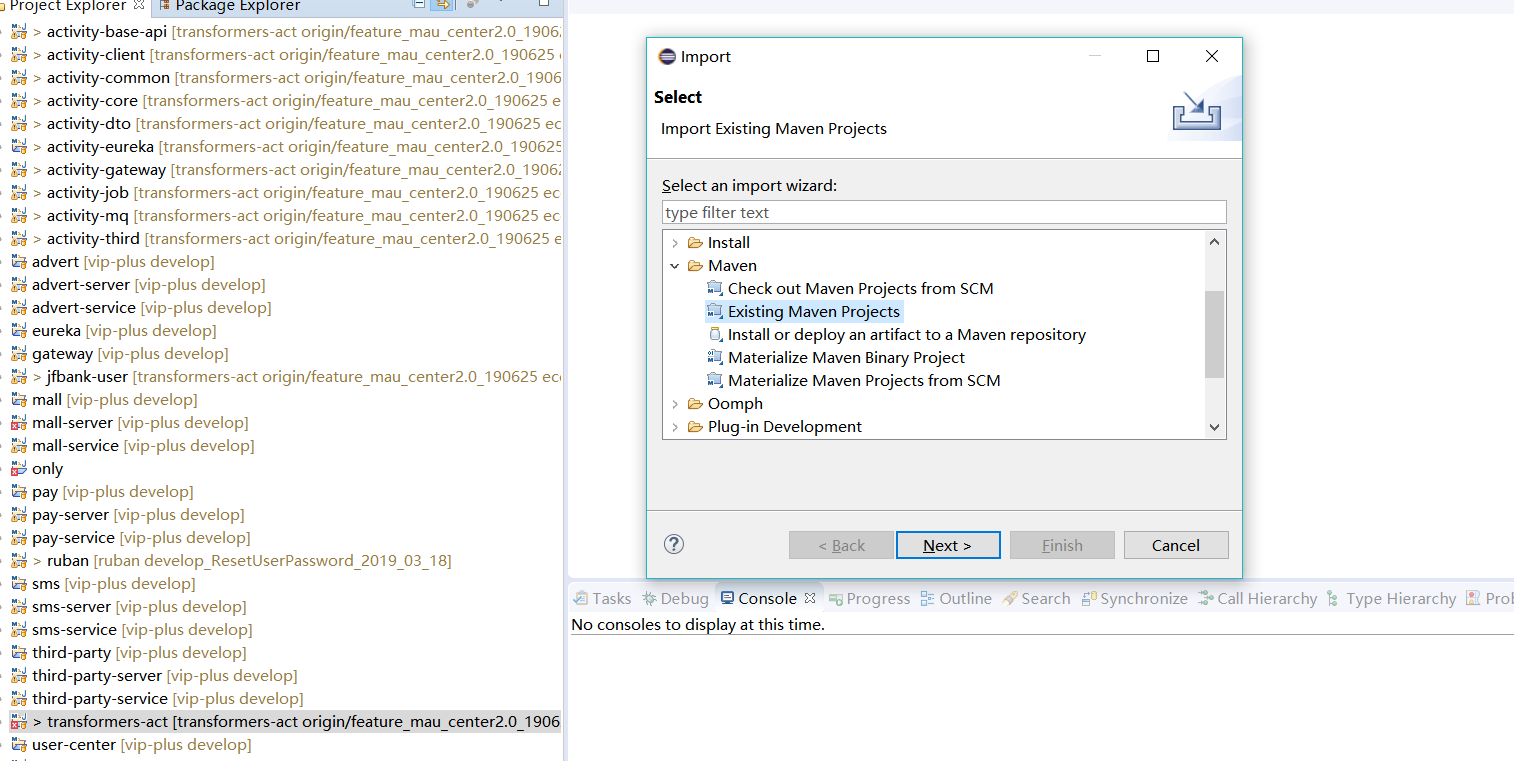
Task: Switch to the Package Explorer tab
Action: pyautogui.click(x=229, y=6)
